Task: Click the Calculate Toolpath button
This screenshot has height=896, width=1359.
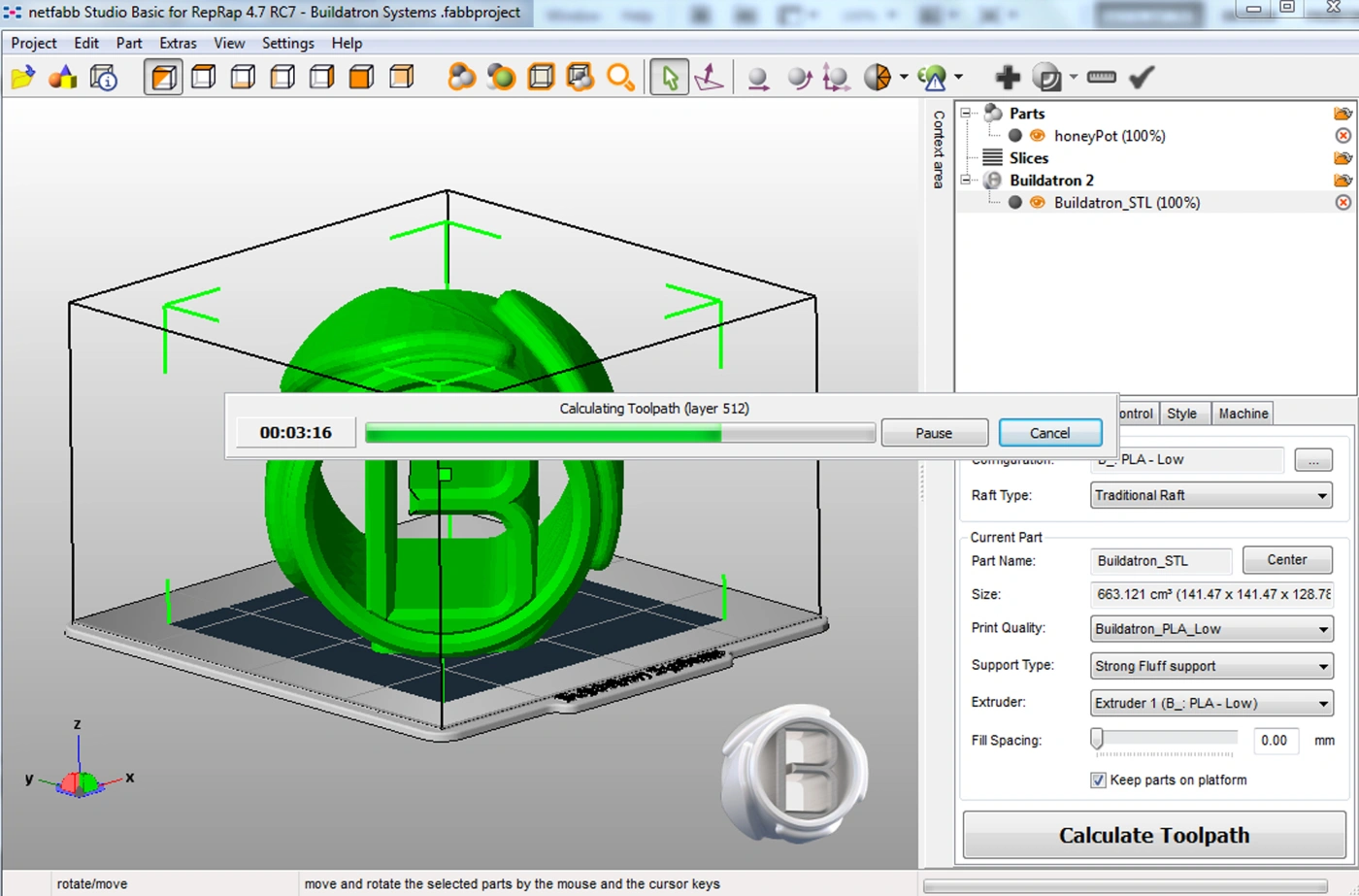Action: [1154, 836]
